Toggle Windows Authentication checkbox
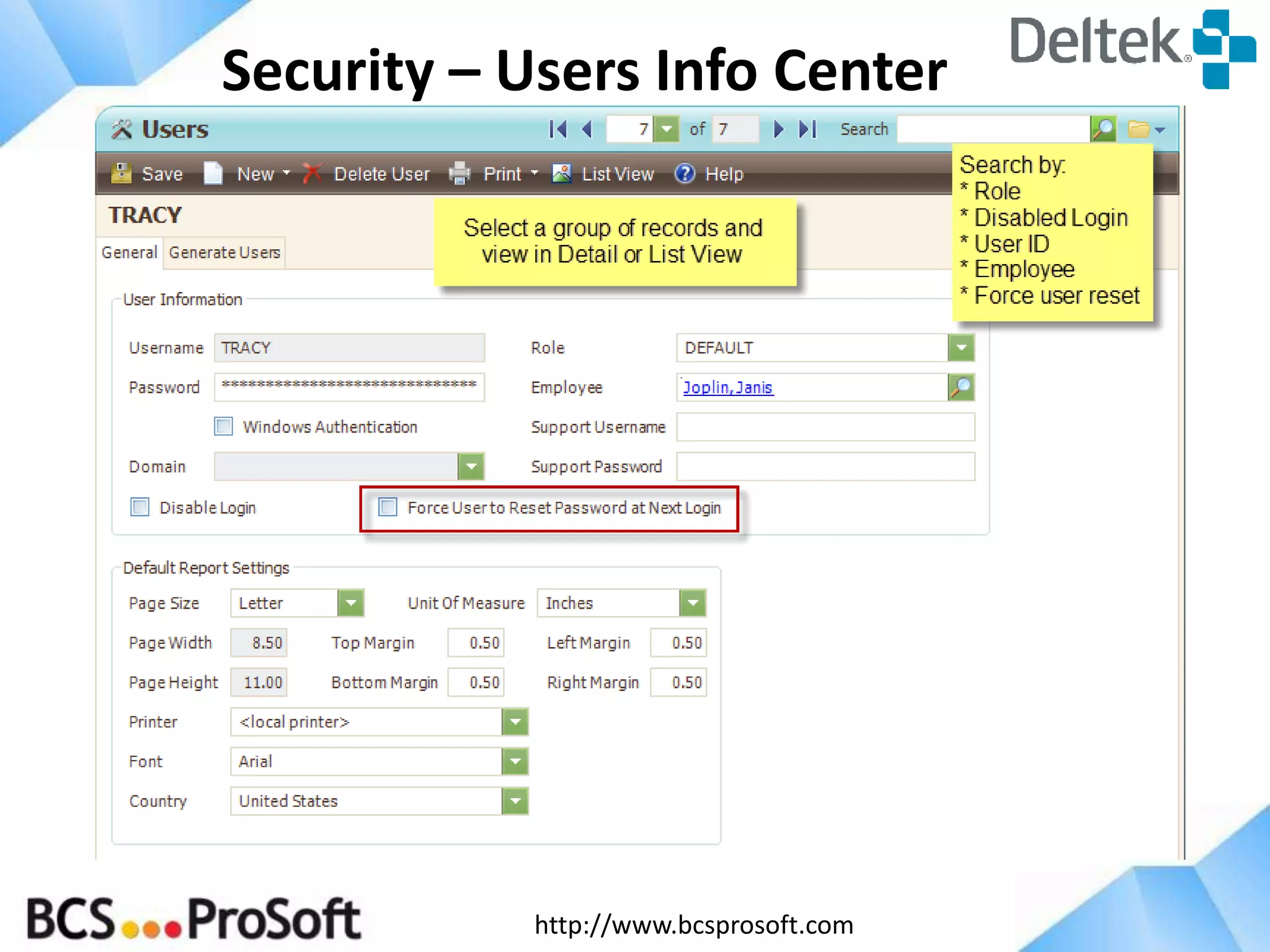Screen dimensions: 1270x952 223,426
